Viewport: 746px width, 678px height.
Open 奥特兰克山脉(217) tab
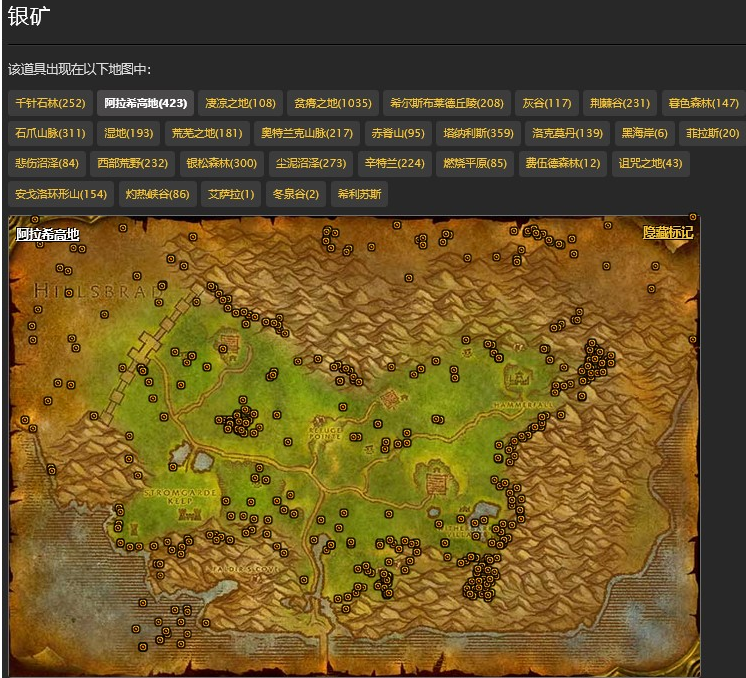click(x=307, y=133)
